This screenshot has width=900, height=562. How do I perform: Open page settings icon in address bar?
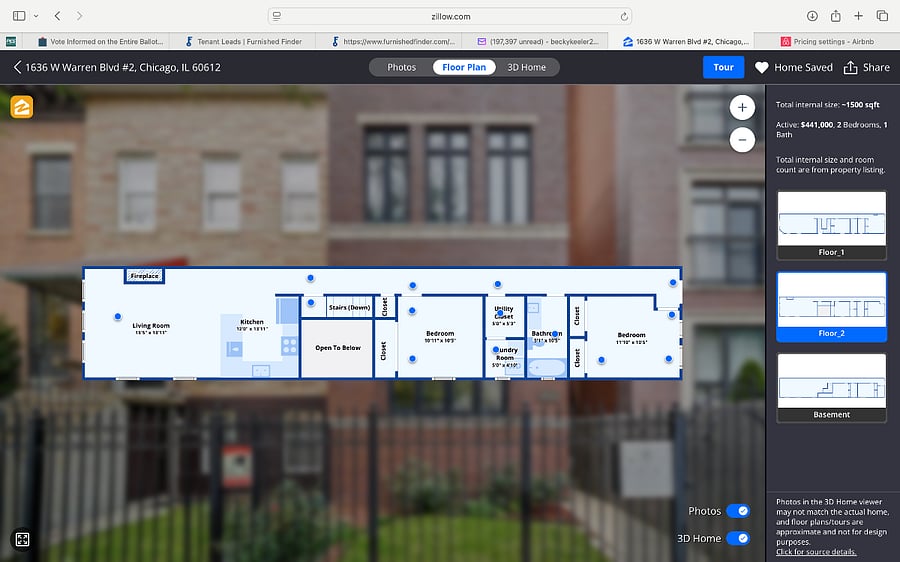pos(277,17)
